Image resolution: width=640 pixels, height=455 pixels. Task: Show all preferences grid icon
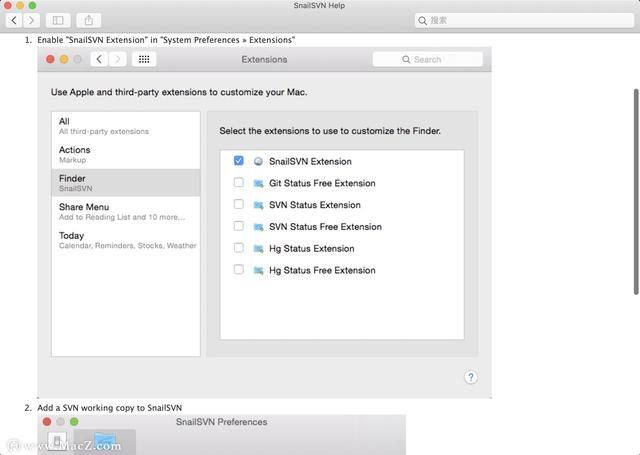(x=144, y=59)
